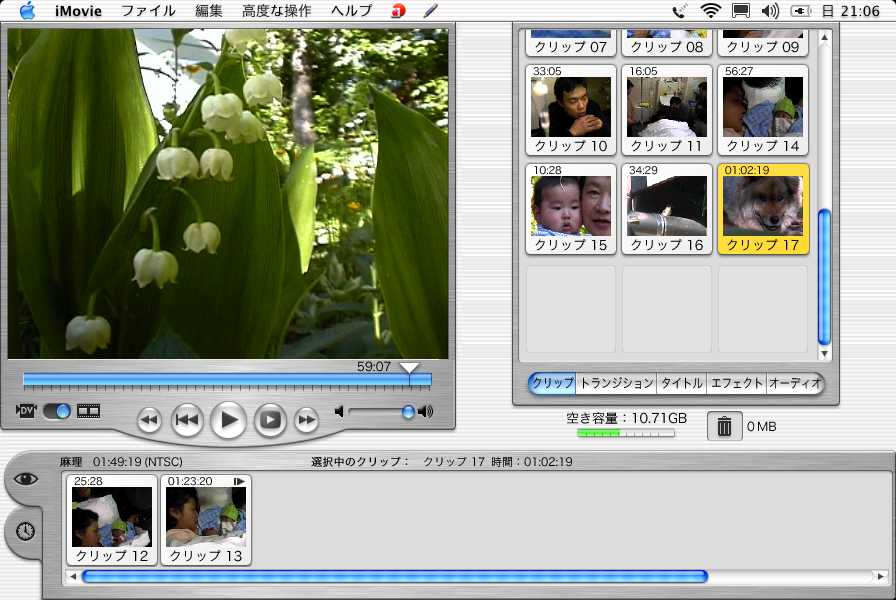Switch to the timeline clock tab
The width and height of the screenshot is (896, 600).
25,531
